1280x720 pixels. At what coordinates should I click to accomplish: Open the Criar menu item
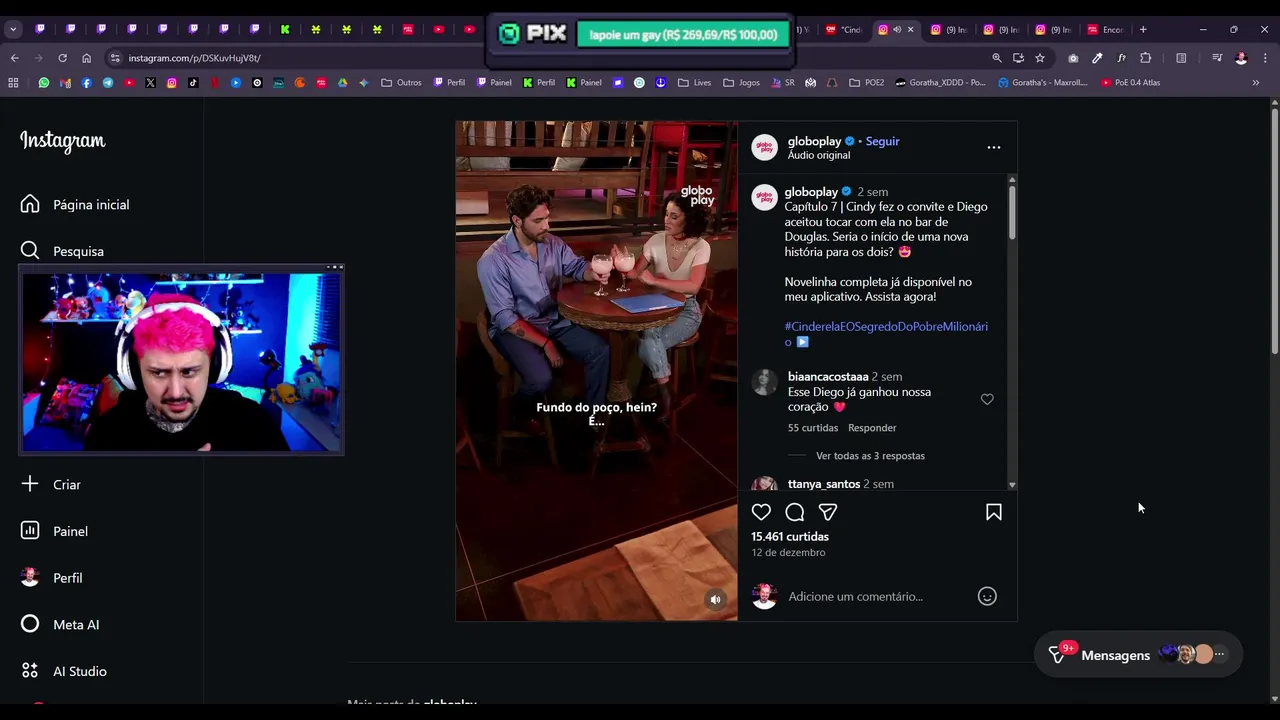click(x=50, y=484)
